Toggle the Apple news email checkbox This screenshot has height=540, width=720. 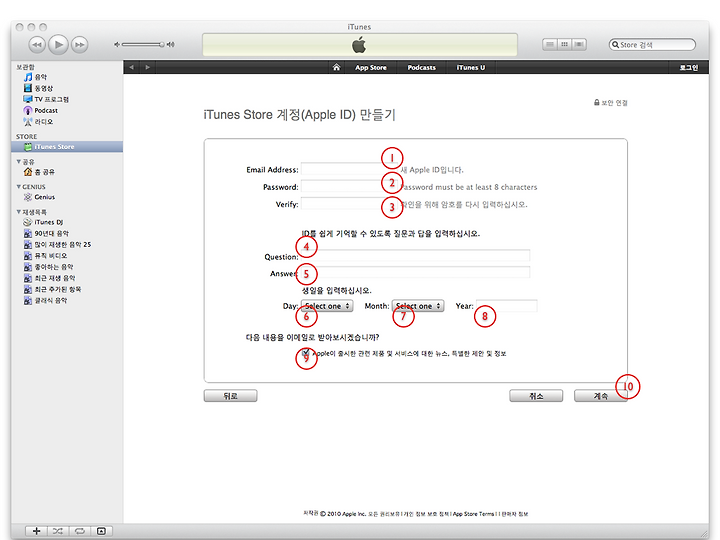tap(306, 353)
